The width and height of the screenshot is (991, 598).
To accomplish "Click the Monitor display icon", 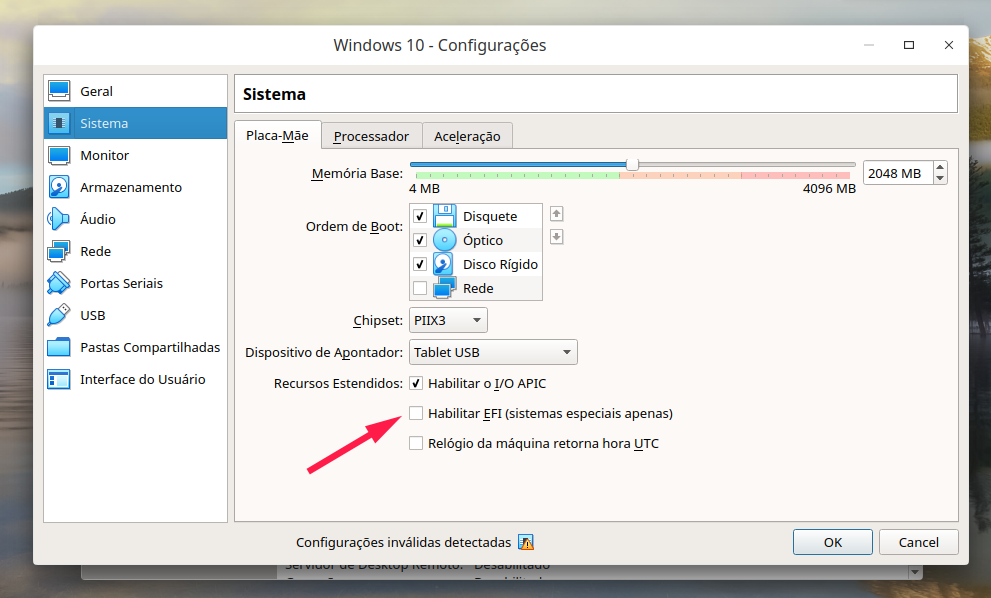I will [x=59, y=155].
